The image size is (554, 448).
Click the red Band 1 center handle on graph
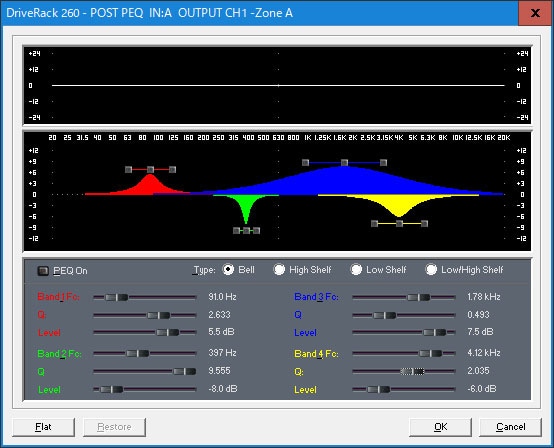pos(150,170)
